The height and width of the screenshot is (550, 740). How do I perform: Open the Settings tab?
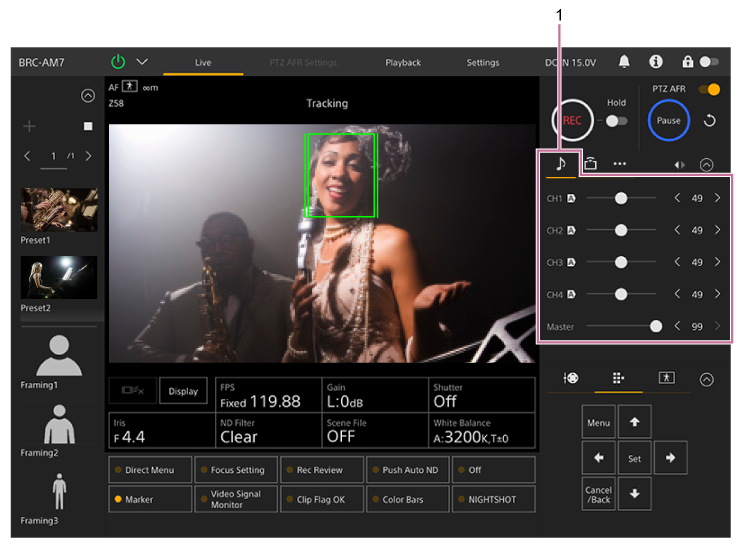point(483,62)
